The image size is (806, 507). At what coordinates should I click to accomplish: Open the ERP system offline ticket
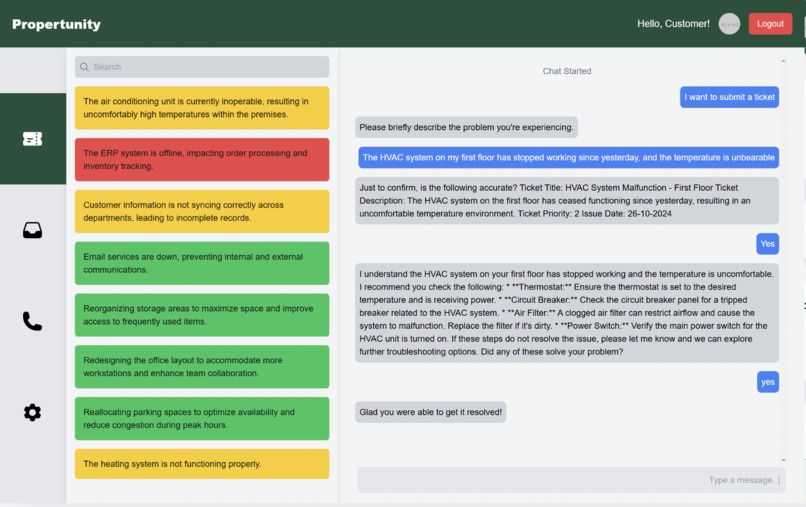coord(202,159)
